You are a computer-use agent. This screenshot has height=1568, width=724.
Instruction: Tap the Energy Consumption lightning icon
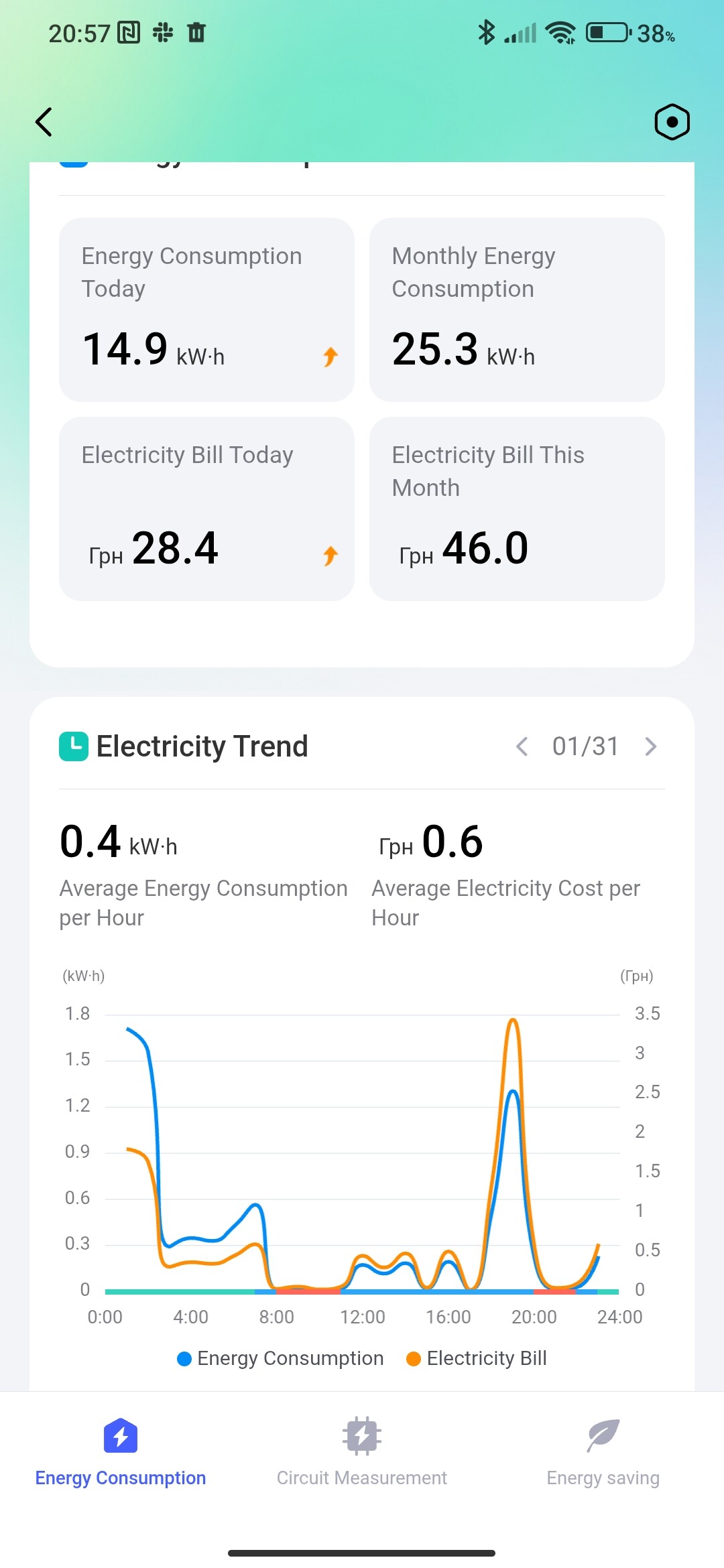click(121, 1435)
